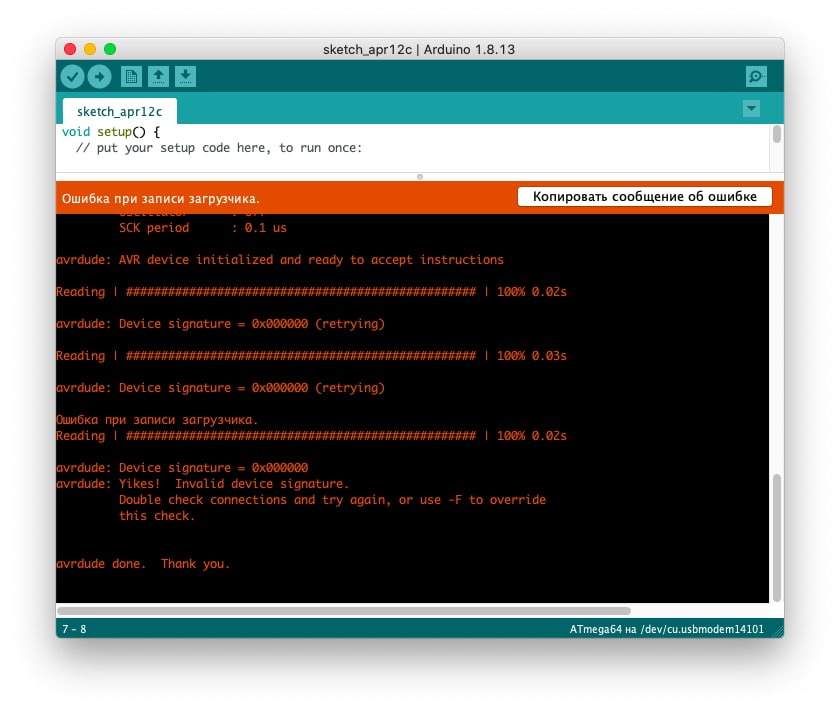Click 'Double check connections and try again' line
Screen dimensions: 840x712
[332, 500]
